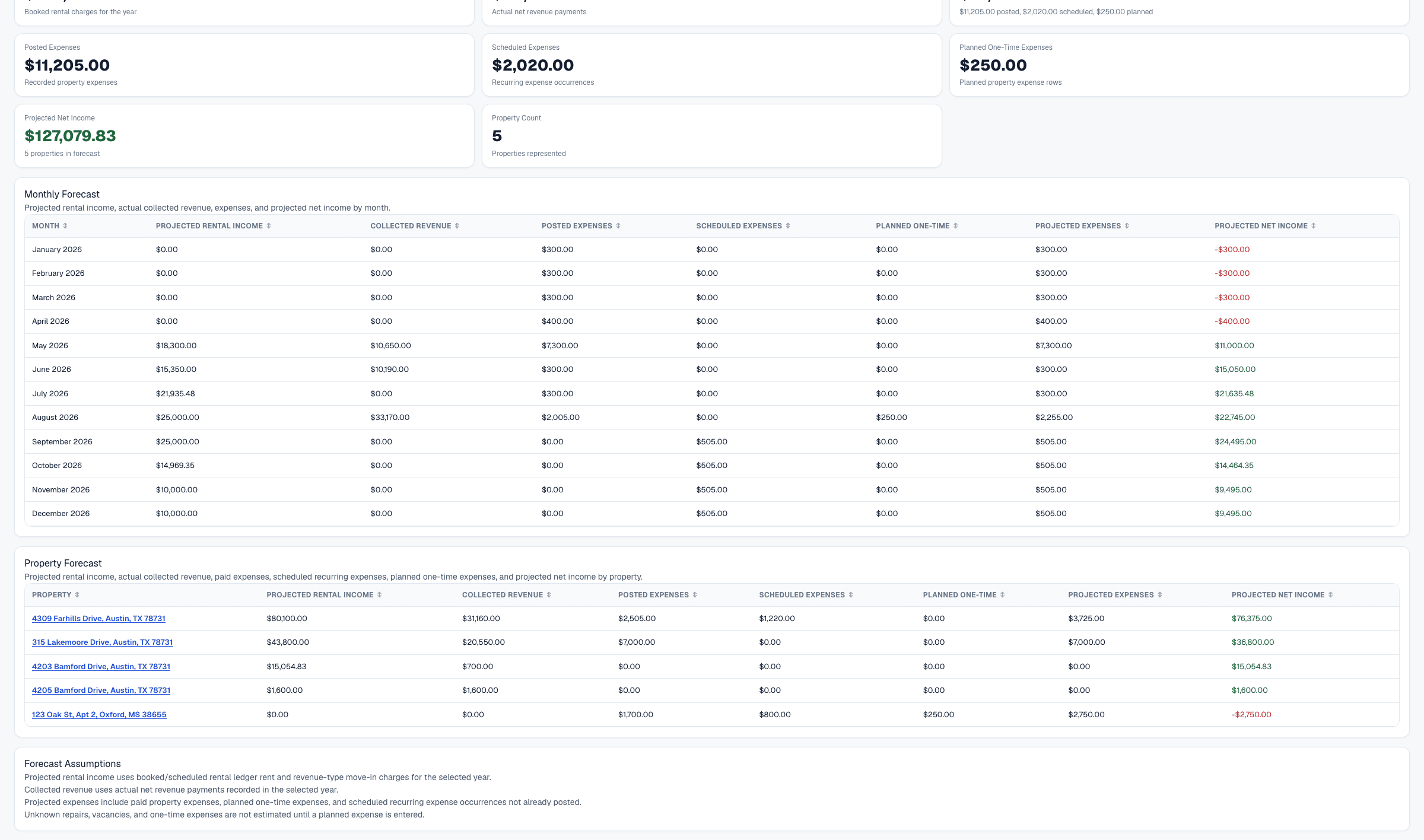Sort Property Forecast by Scheduled Expenses icon
The height and width of the screenshot is (840, 1424).
pyautogui.click(x=851, y=595)
